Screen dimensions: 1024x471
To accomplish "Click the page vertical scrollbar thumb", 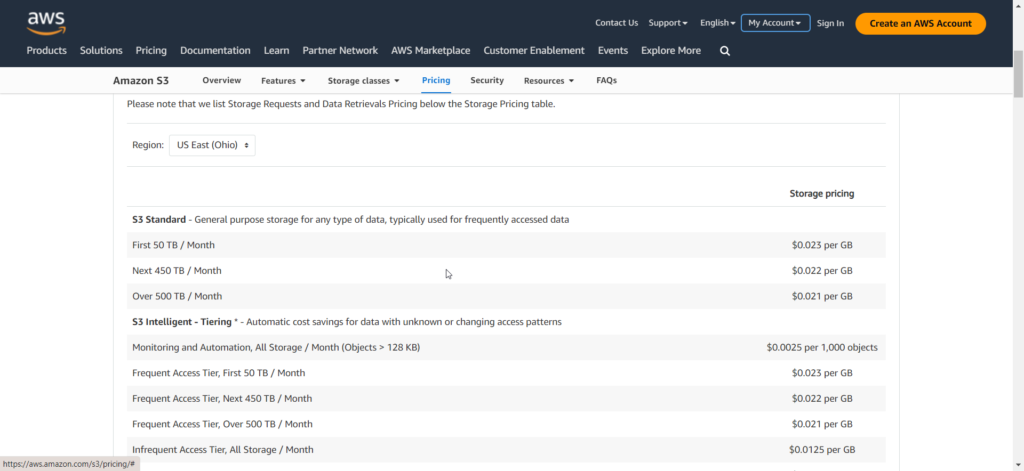I will pos(1018,73).
